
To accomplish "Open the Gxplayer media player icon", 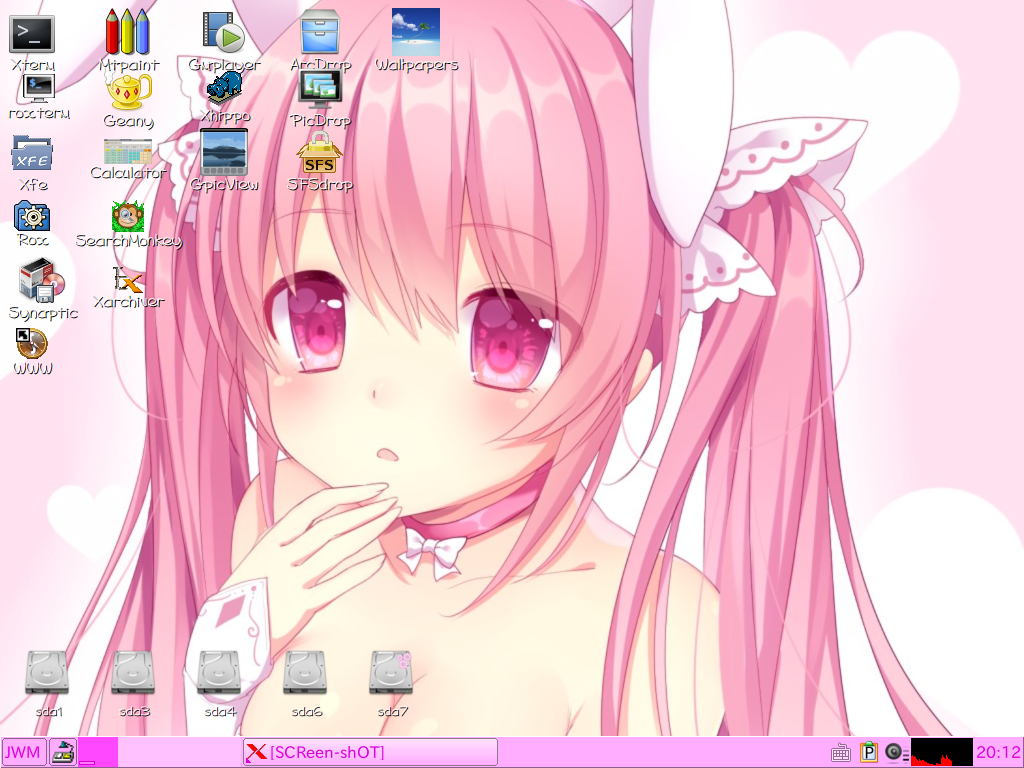I will click(223, 31).
